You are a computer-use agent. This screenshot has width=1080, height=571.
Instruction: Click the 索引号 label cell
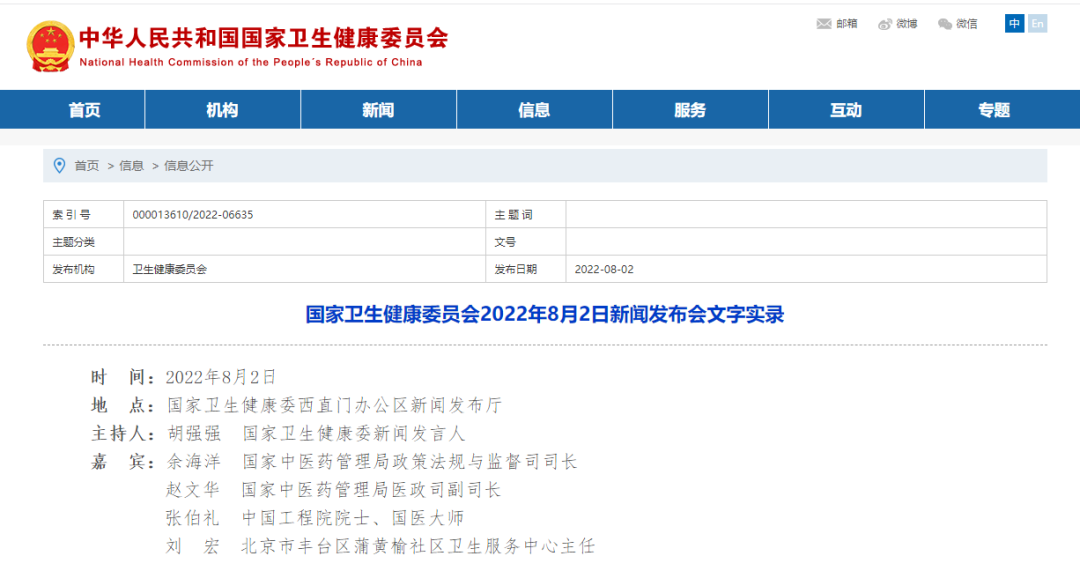83,214
